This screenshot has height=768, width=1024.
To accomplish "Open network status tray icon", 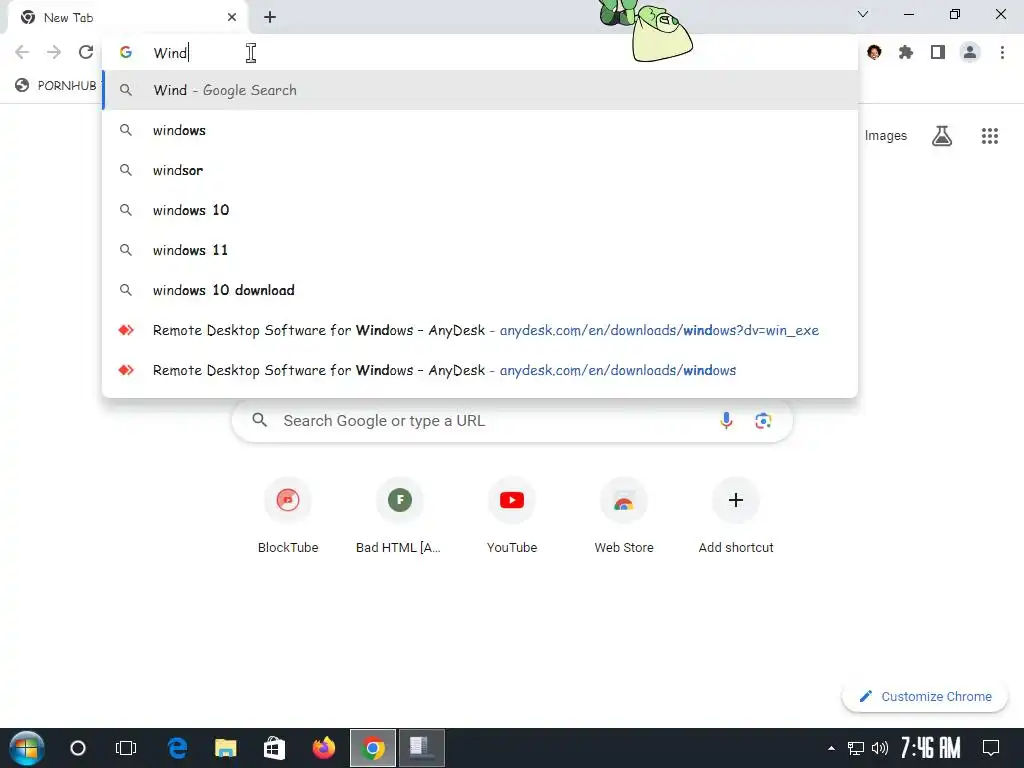I will 856,748.
